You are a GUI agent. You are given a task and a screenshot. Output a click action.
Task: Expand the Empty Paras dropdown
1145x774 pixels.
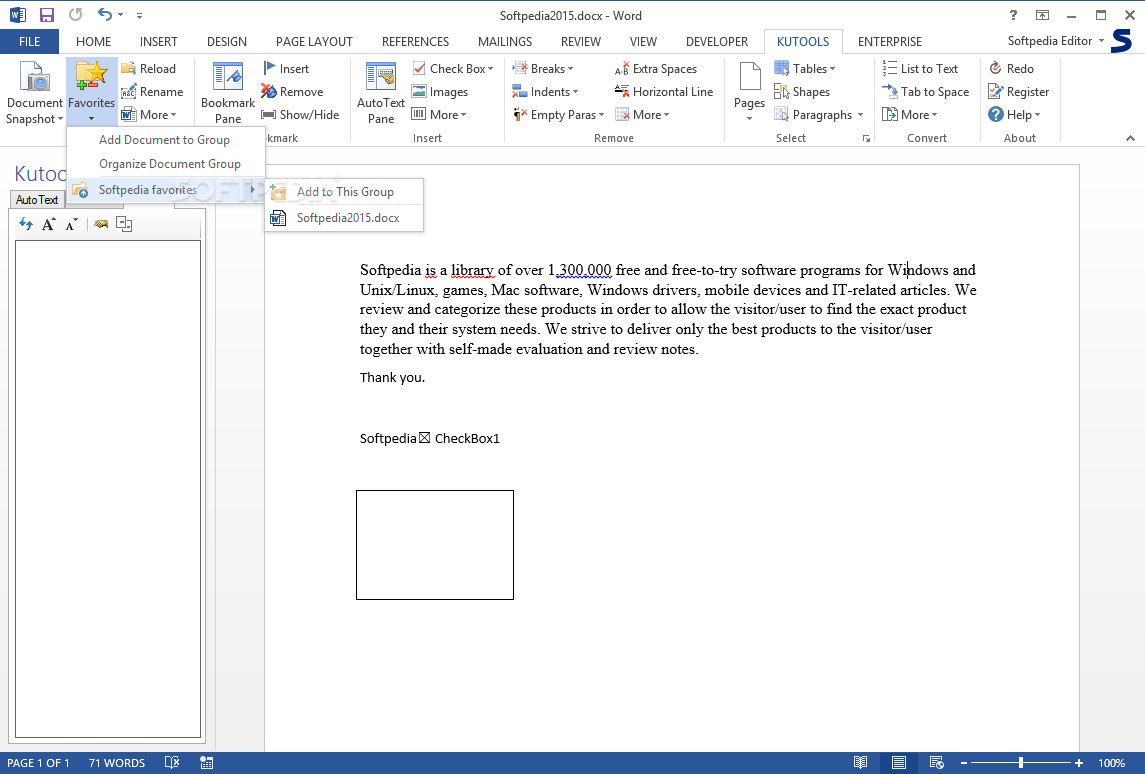pyautogui.click(x=601, y=115)
